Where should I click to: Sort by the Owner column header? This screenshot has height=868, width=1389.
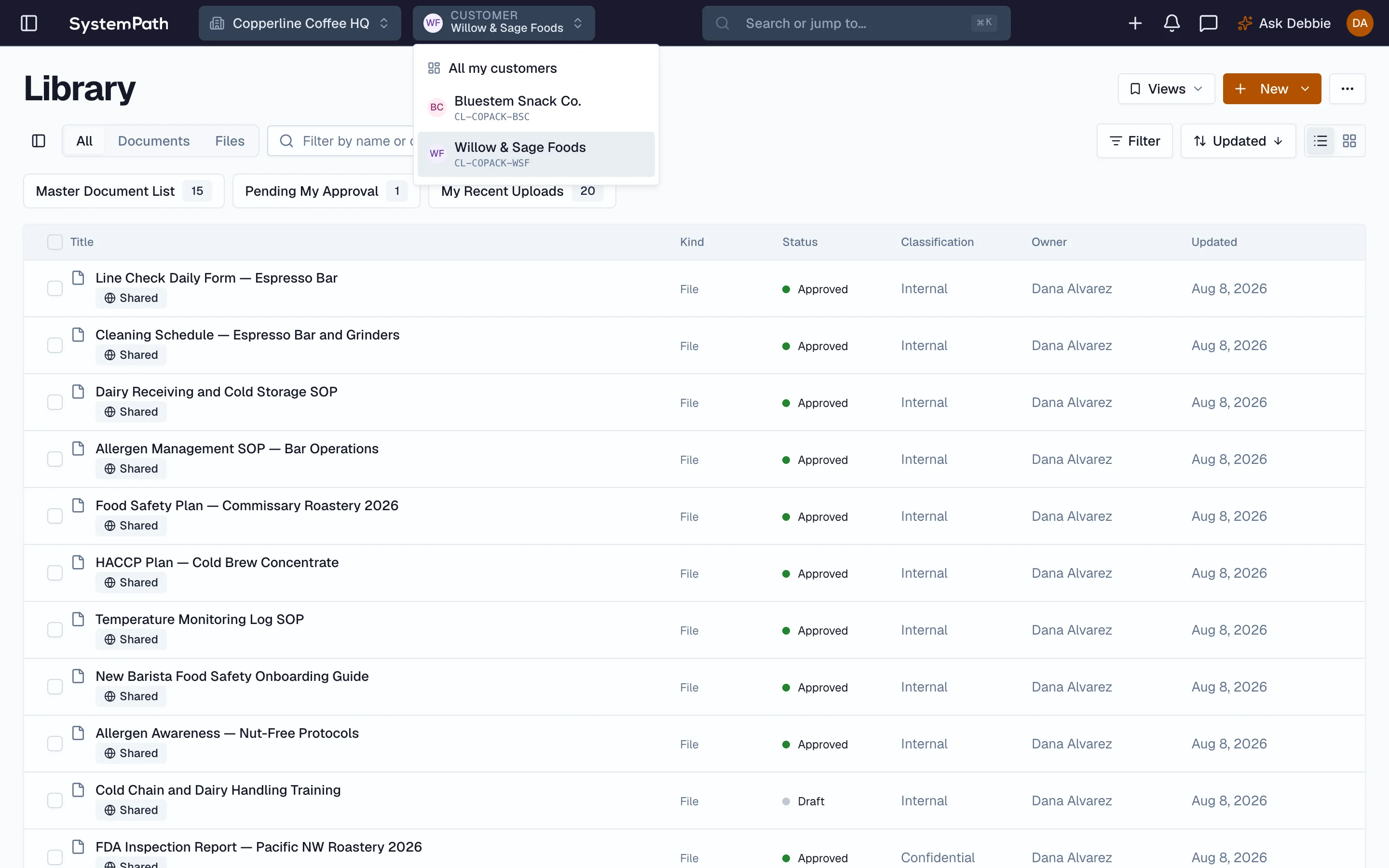(1049, 242)
